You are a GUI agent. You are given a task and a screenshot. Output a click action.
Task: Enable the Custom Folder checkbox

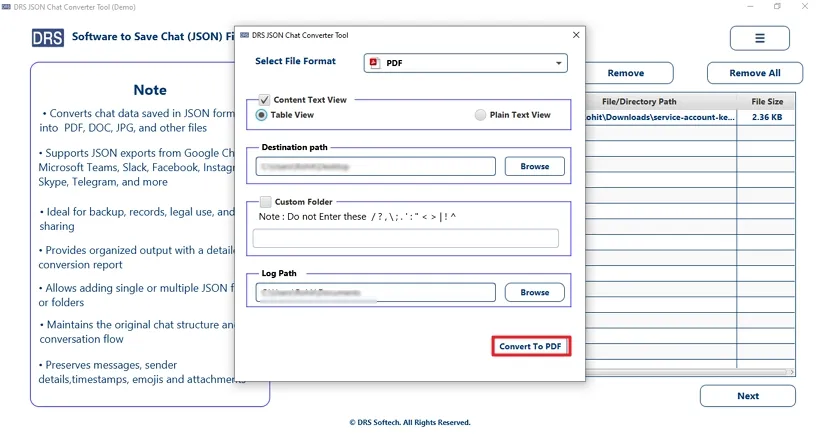266,202
